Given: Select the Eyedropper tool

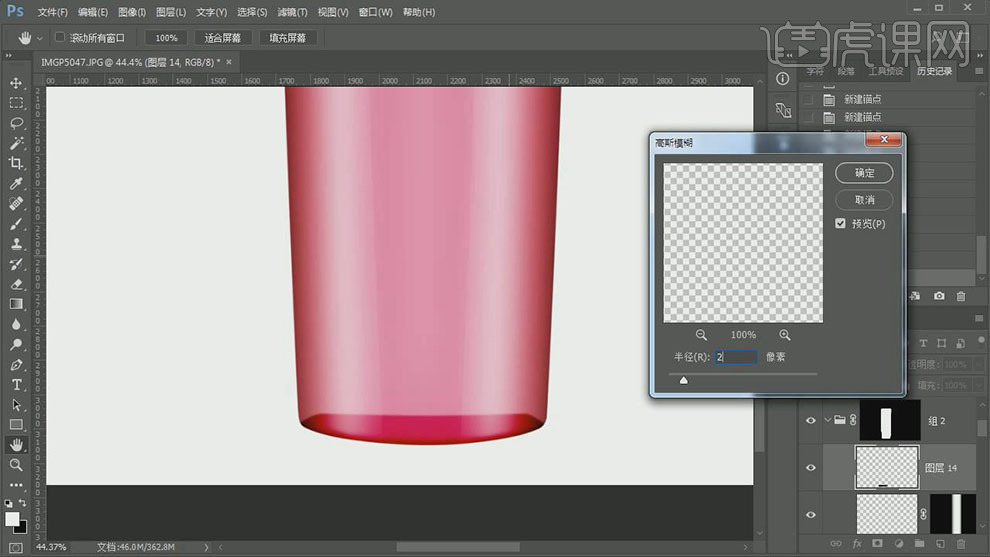Looking at the screenshot, I should tap(16, 184).
